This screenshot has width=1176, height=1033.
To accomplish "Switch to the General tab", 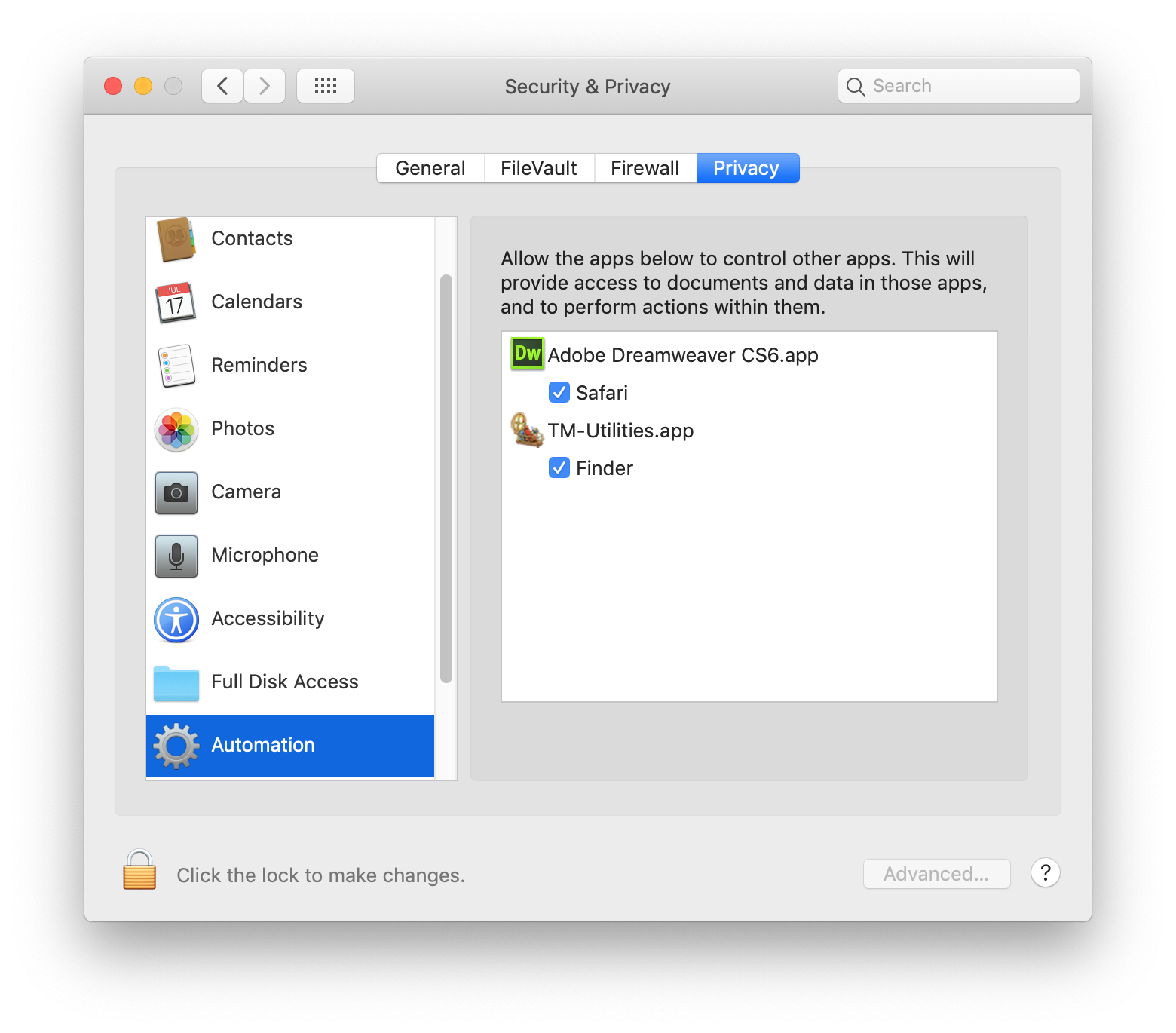I will point(430,168).
